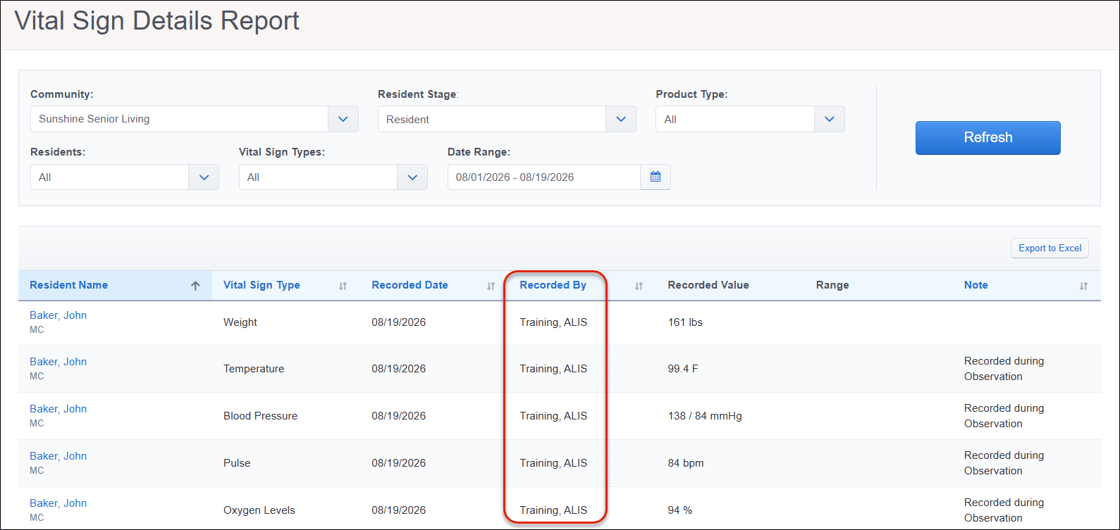Image resolution: width=1120 pixels, height=530 pixels.
Task: Click the Range column header
Action: (x=832, y=285)
